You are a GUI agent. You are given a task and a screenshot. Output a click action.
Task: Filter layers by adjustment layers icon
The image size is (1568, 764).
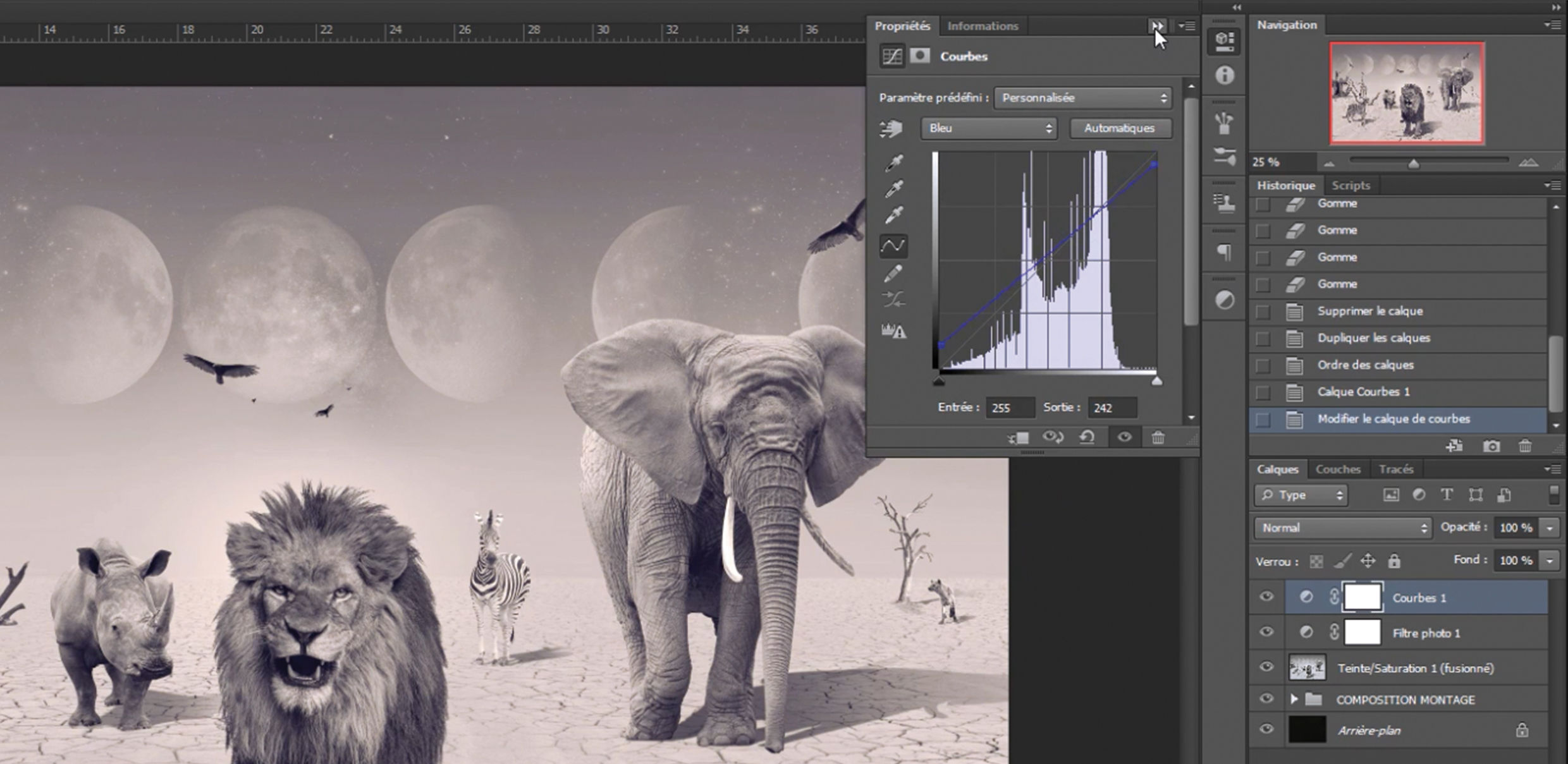tap(1419, 495)
